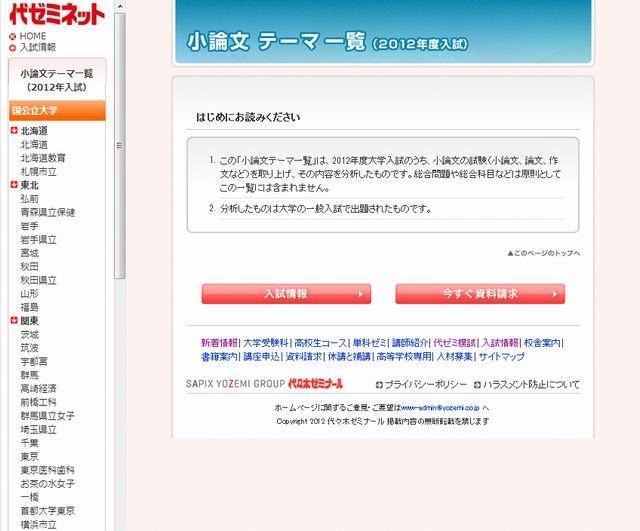Select 茨城 university

pos(29,335)
